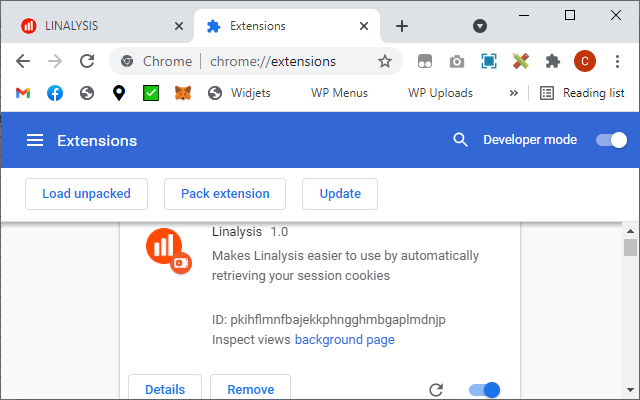640x400 pixels.
Task: View site information via the Chrome icon
Action: [x=127, y=62]
